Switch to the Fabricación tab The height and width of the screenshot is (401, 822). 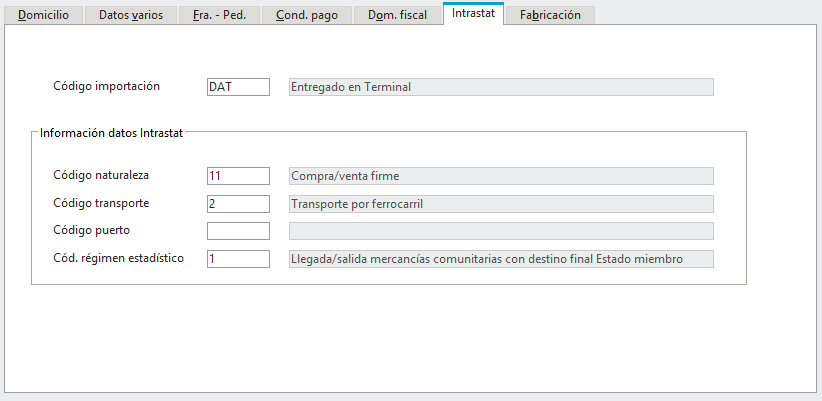click(550, 15)
